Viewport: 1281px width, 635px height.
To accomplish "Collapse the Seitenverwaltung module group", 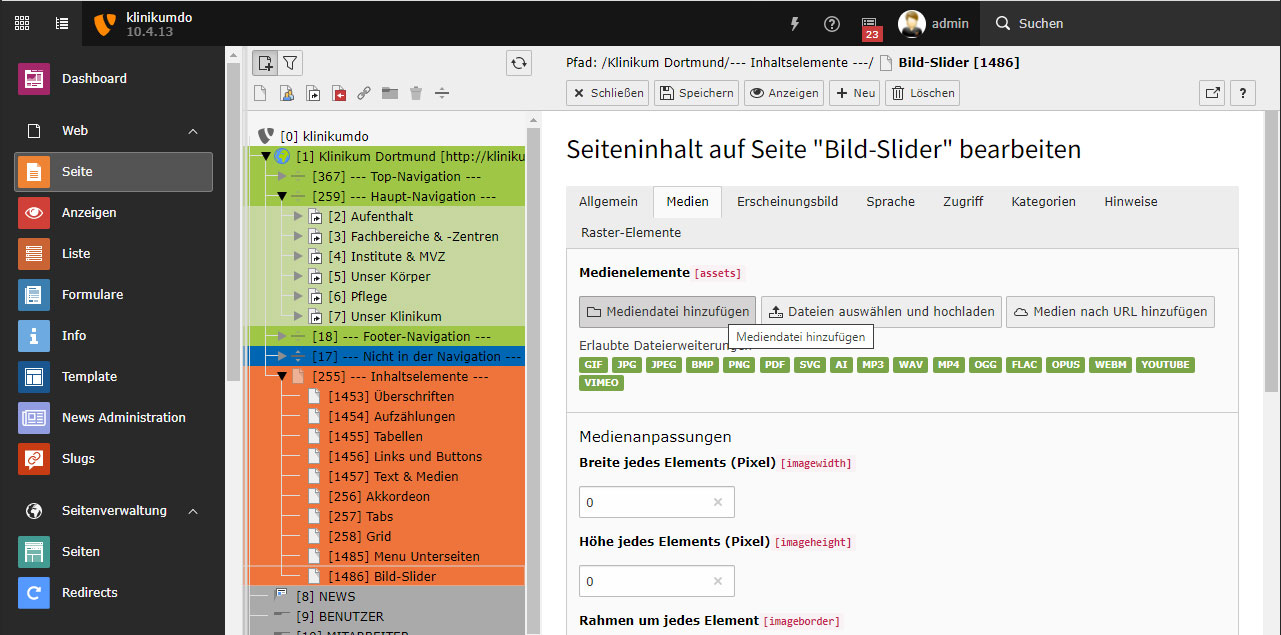I will click(x=193, y=511).
